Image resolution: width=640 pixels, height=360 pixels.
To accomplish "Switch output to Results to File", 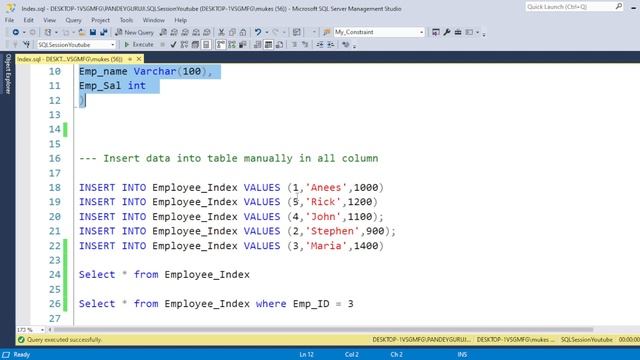I will pos(280,44).
